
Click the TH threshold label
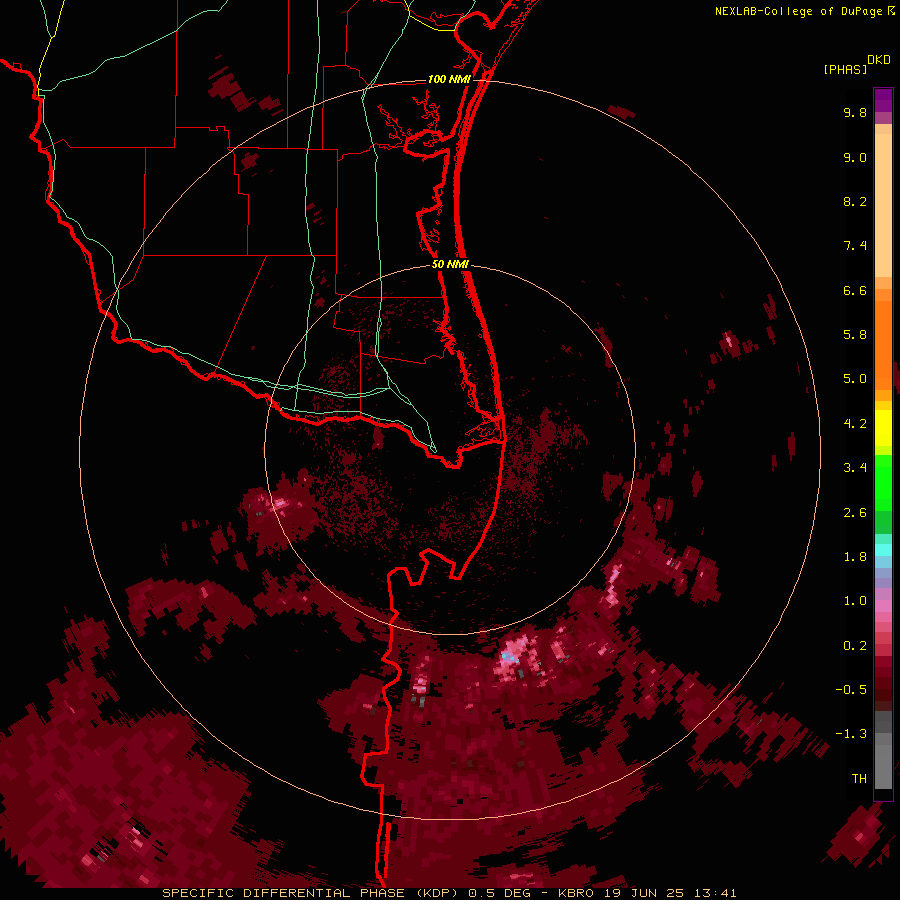click(x=859, y=779)
